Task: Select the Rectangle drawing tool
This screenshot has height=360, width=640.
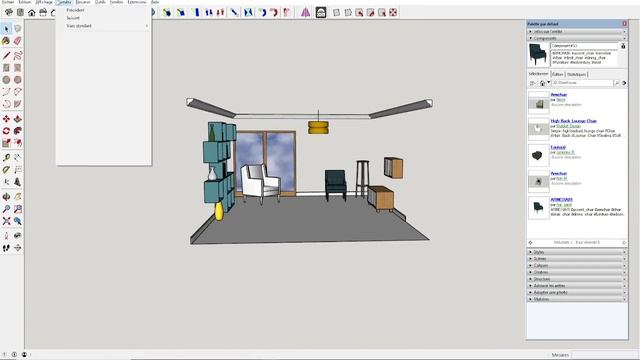Action: click(x=6, y=68)
